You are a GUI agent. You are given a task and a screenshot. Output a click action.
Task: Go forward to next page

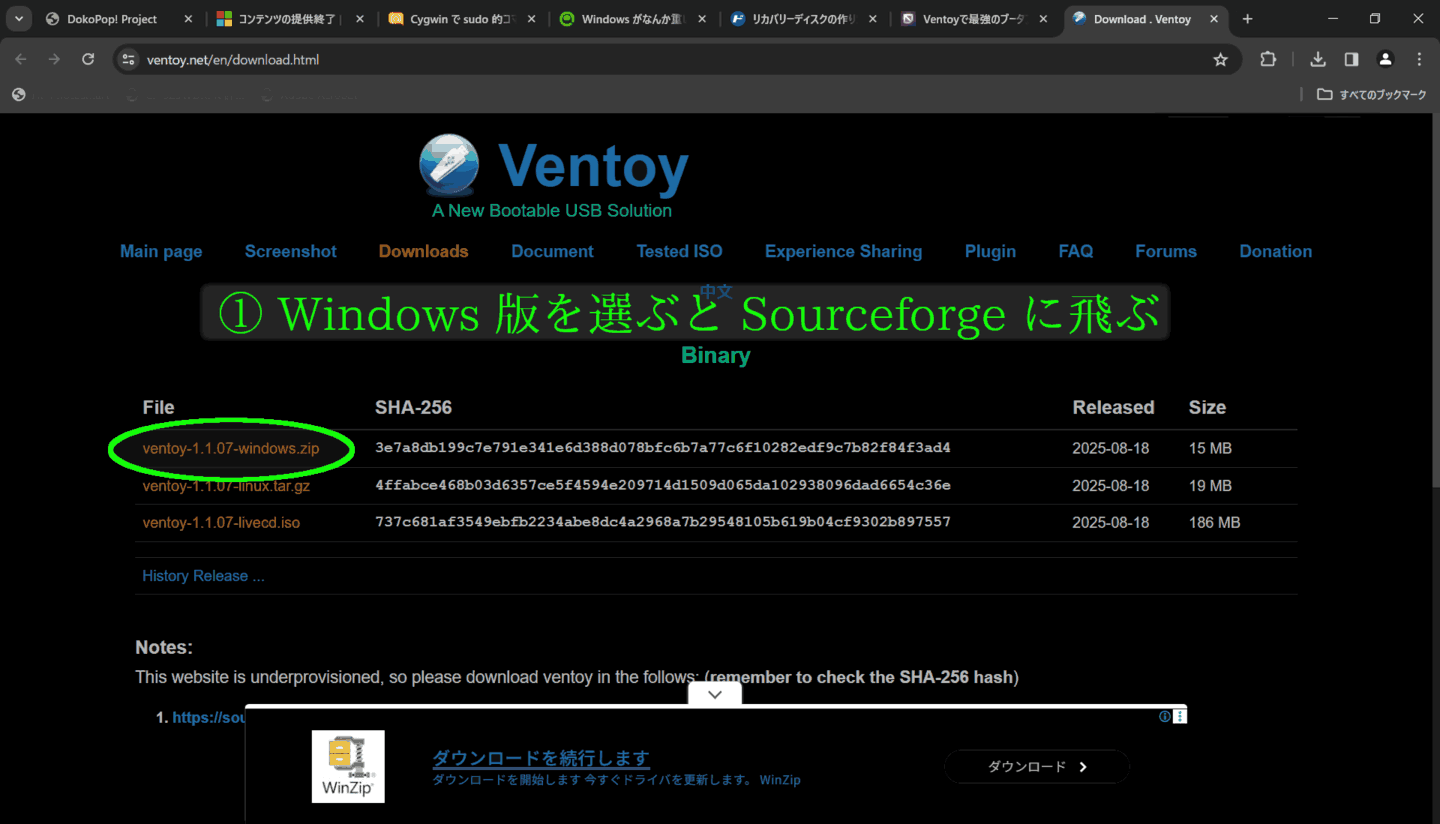tap(54, 59)
